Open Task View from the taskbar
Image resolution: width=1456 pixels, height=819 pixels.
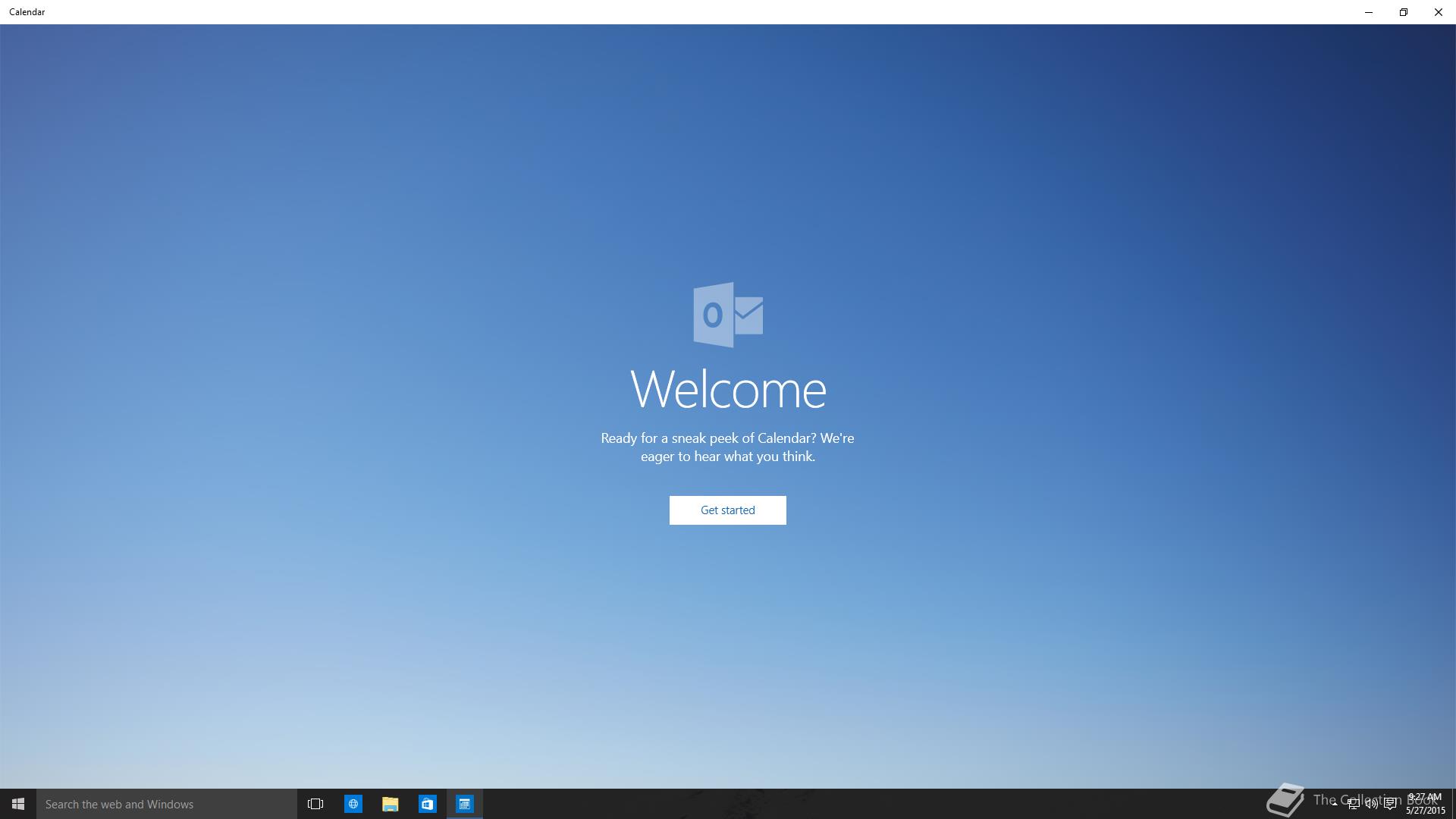pyautogui.click(x=315, y=804)
